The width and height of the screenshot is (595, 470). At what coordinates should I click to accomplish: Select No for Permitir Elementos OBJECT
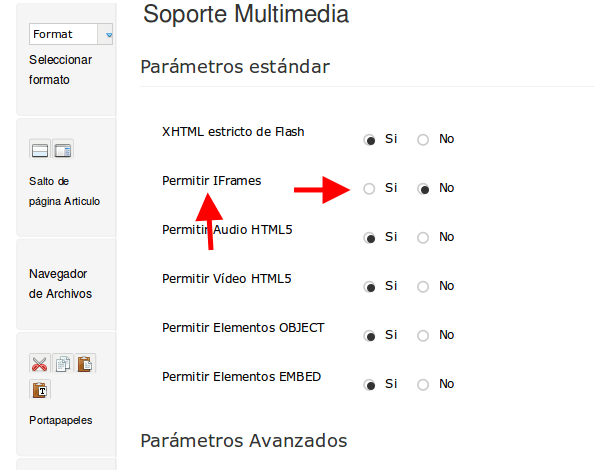point(423,336)
